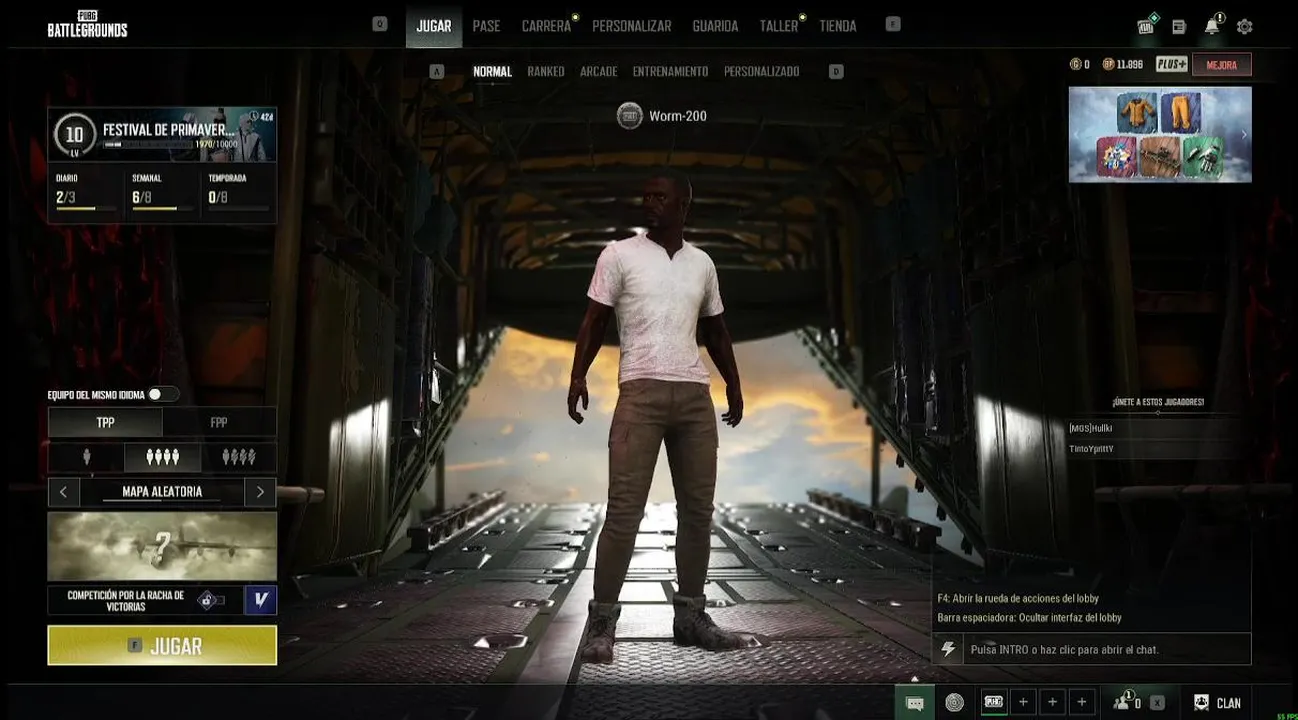Image resolution: width=1298 pixels, height=720 pixels.
Task: Click MAPA ALEATORIA map label
Action: point(162,492)
